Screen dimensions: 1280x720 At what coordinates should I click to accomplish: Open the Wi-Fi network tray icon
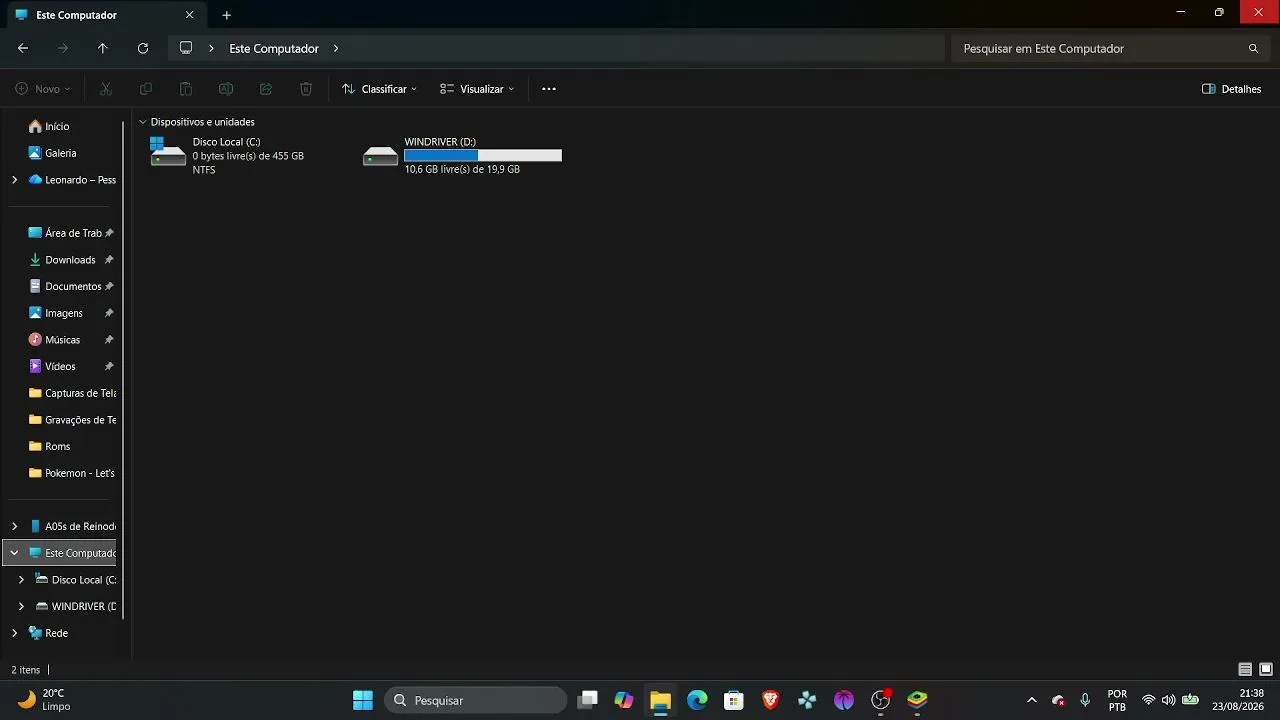point(1149,700)
